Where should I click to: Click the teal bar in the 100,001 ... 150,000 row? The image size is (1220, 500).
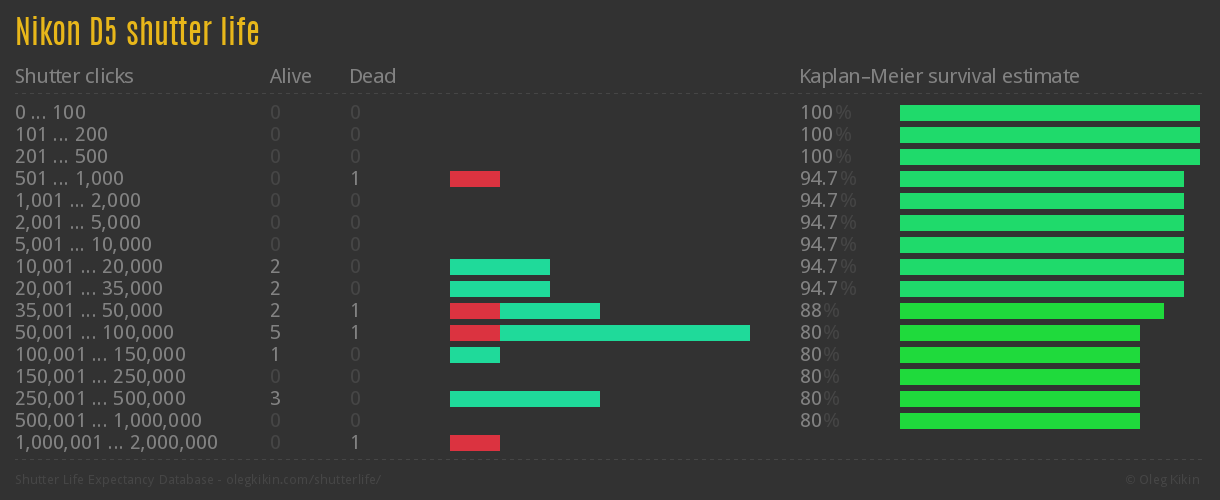(474, 355)
